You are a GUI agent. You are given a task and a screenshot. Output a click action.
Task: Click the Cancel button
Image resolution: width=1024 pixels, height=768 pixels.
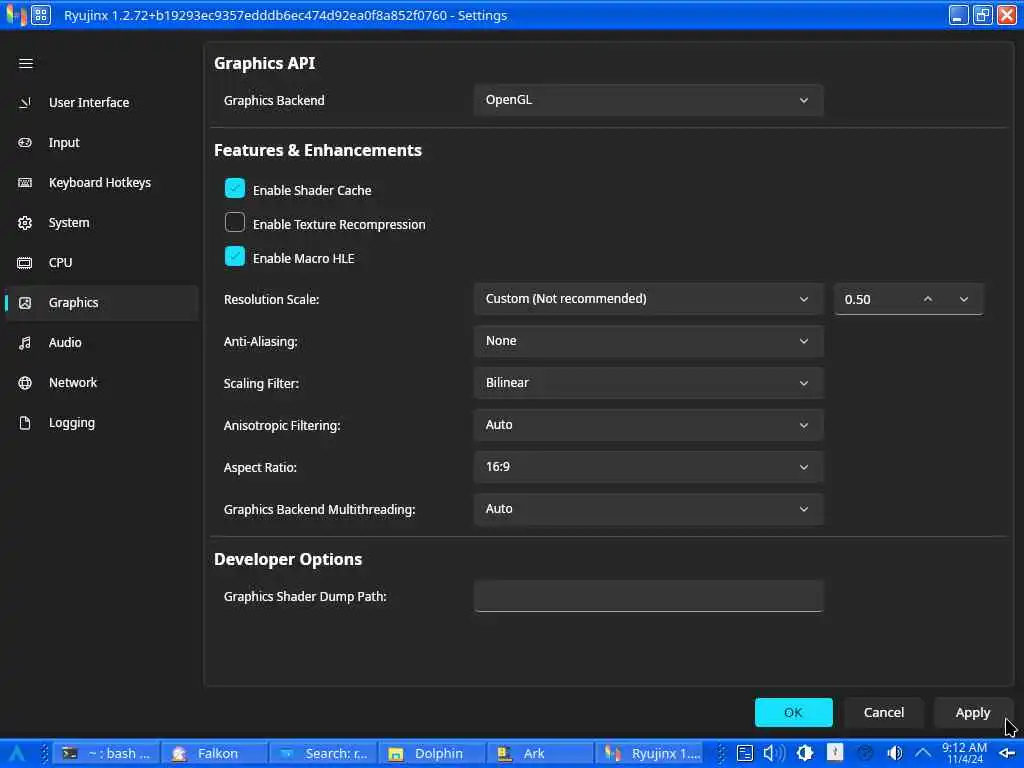[884, 712]
